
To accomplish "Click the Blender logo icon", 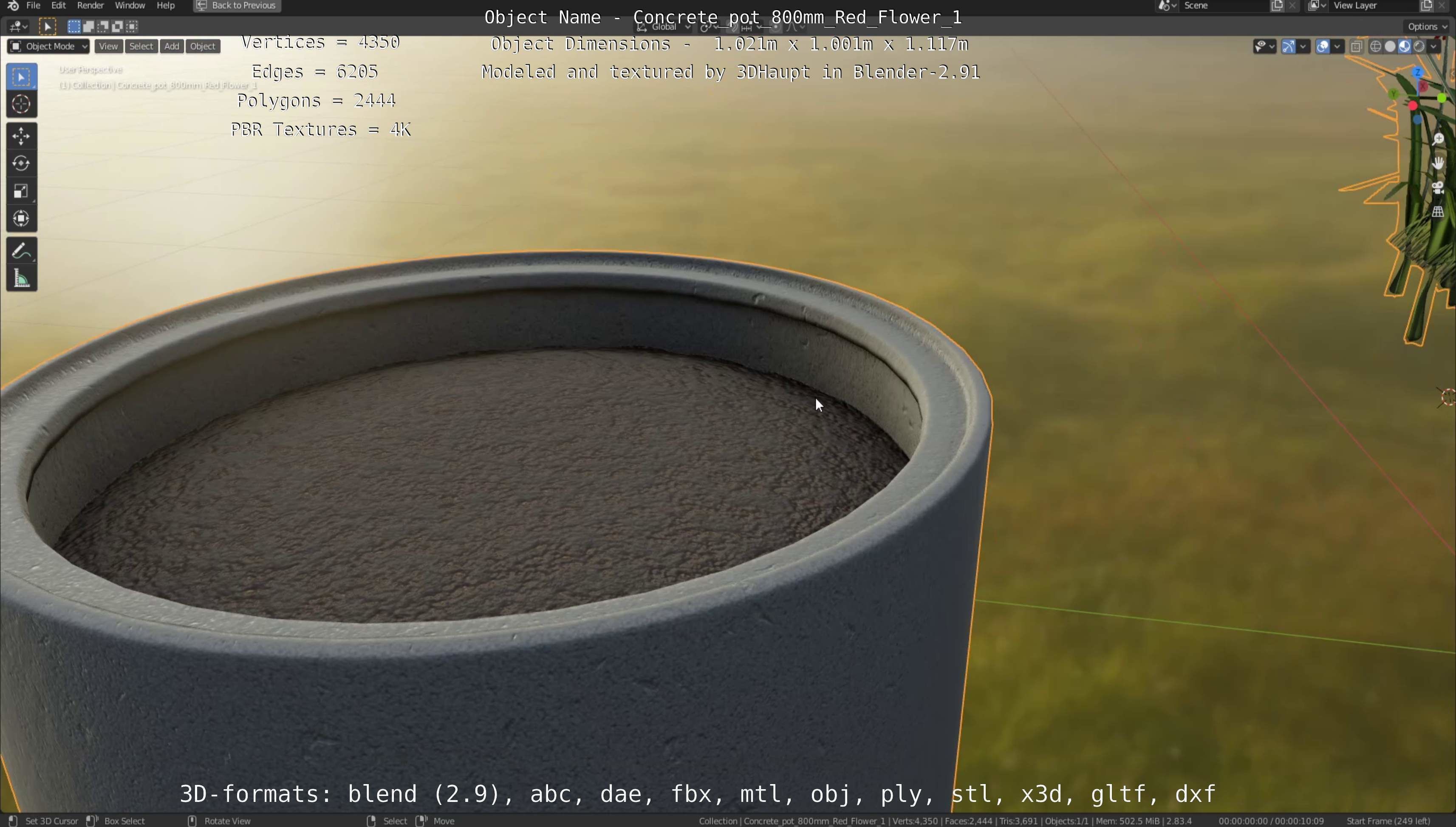I will tap(13, 6).
